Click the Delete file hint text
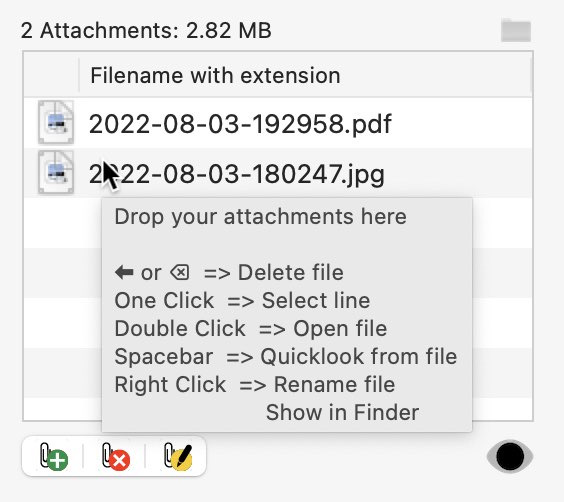Screen dimensions: 564x502 pyautogui.click(x=291, y=272)
